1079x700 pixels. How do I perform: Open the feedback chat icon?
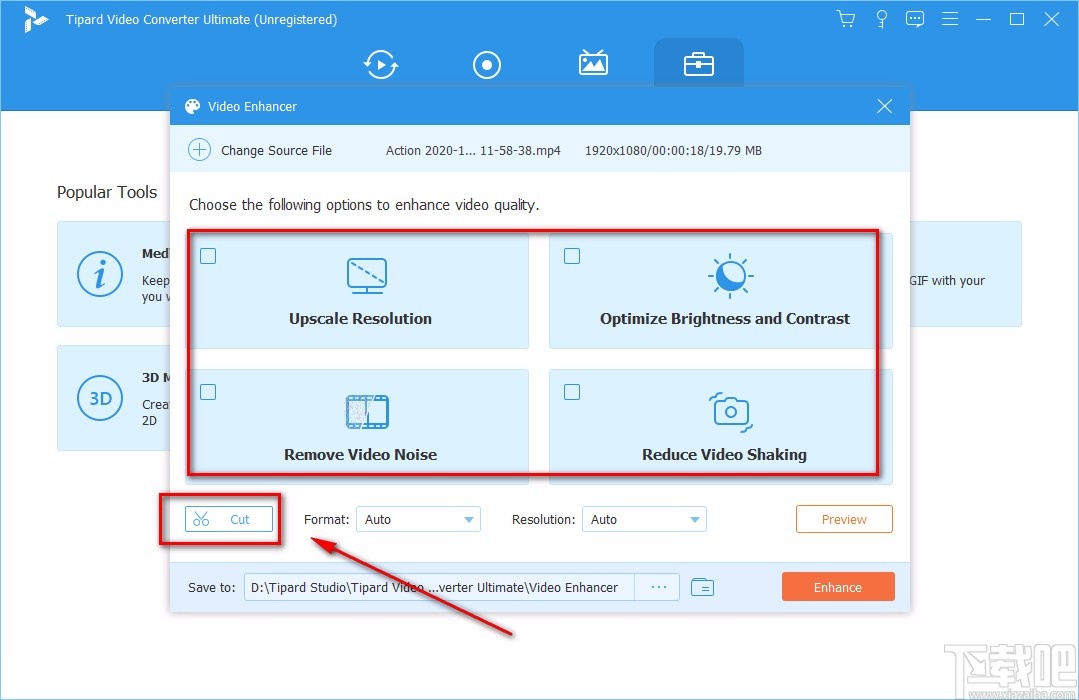[x=915, y=19]
